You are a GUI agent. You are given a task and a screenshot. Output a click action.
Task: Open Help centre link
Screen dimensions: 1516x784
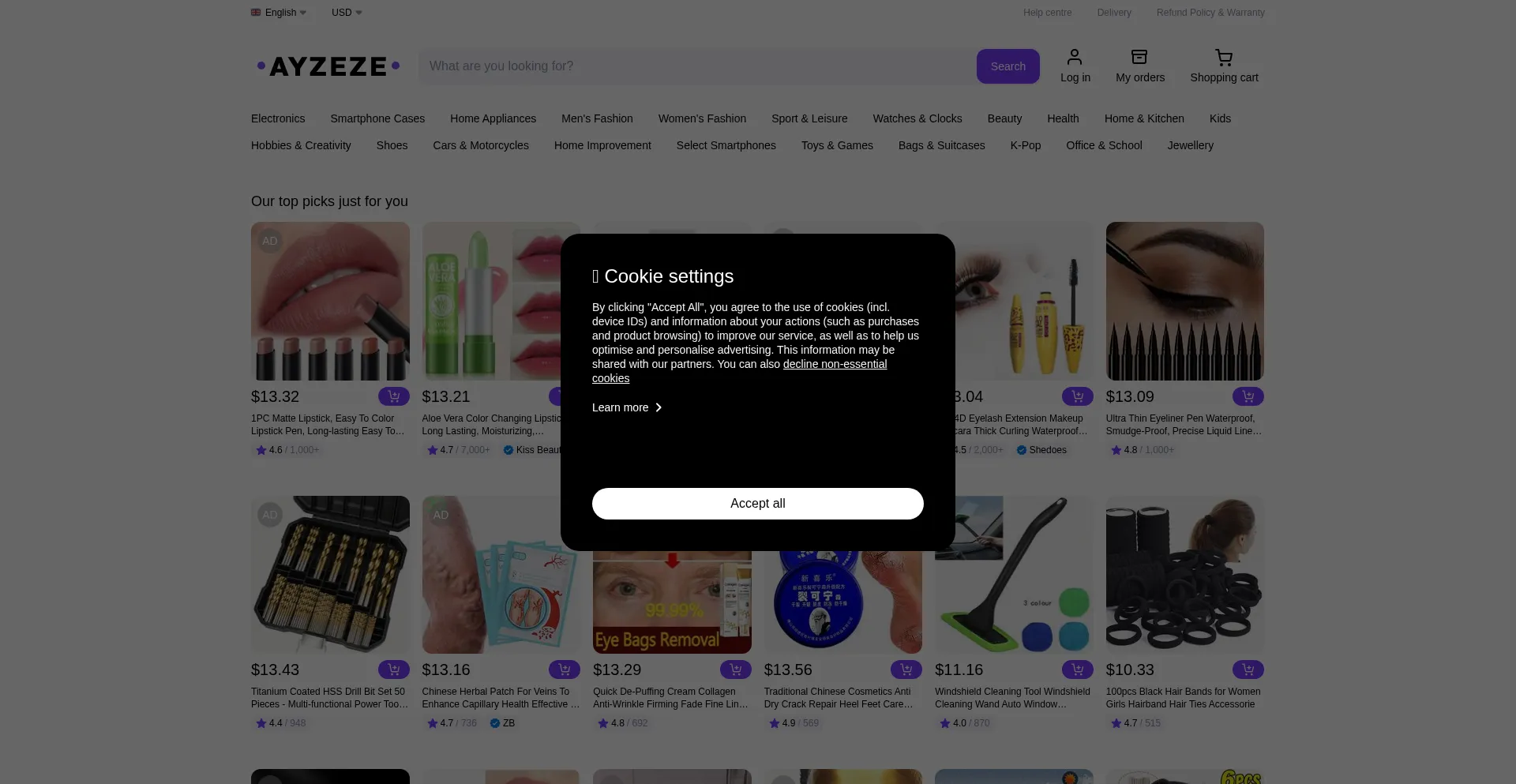pyautogui.click(x=1048, y=13)
